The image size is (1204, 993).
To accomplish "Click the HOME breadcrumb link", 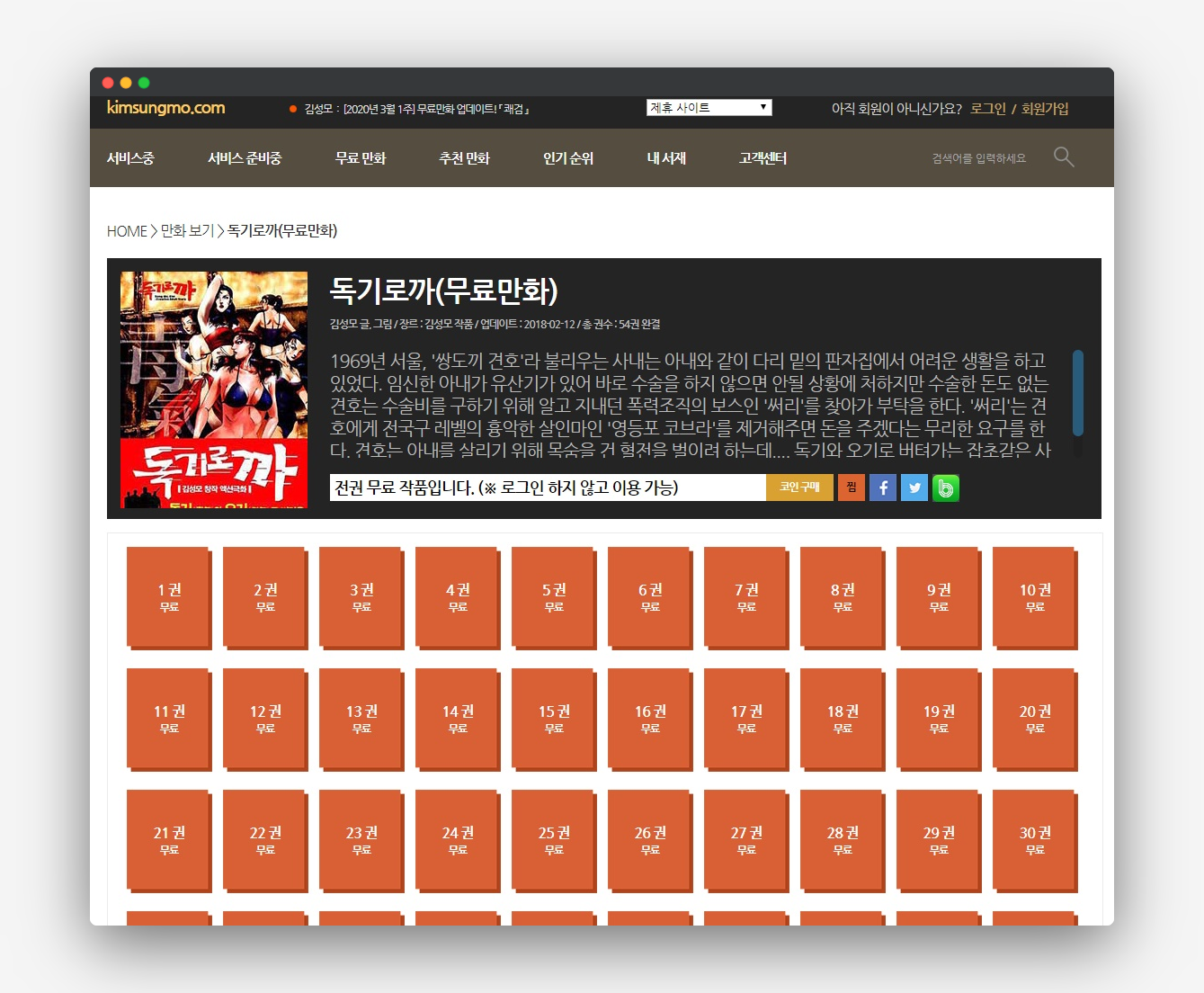I will [x=127, y=231].
